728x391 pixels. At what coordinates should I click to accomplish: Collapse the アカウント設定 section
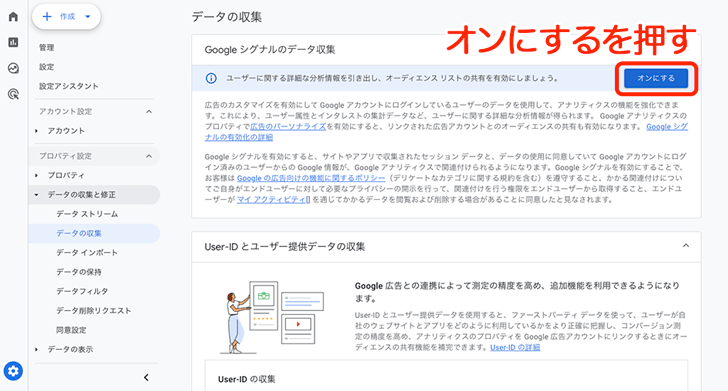pos(149,111)
